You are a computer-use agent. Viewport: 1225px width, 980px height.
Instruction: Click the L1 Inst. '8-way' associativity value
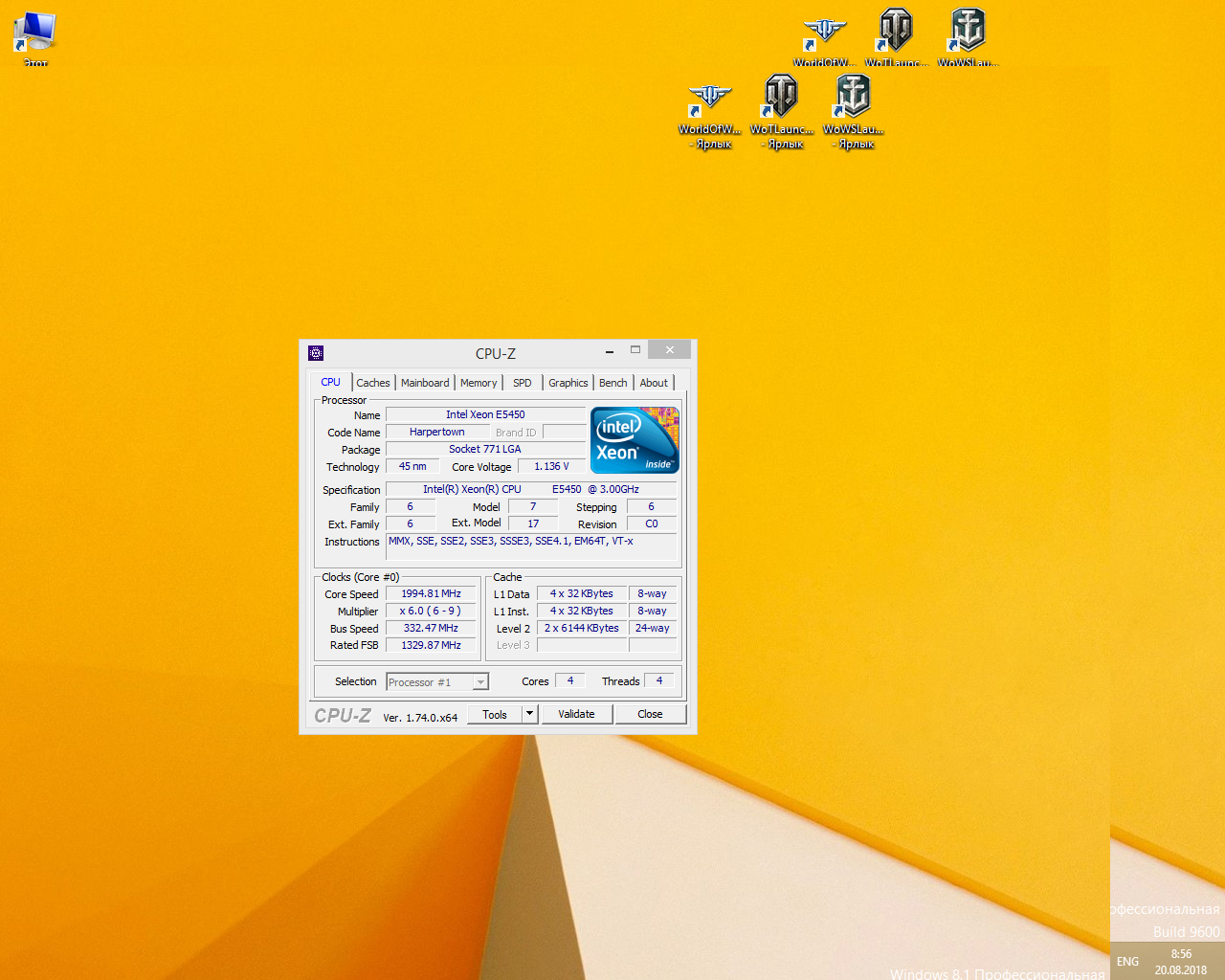pyautogui.click(x=653, y=611)
